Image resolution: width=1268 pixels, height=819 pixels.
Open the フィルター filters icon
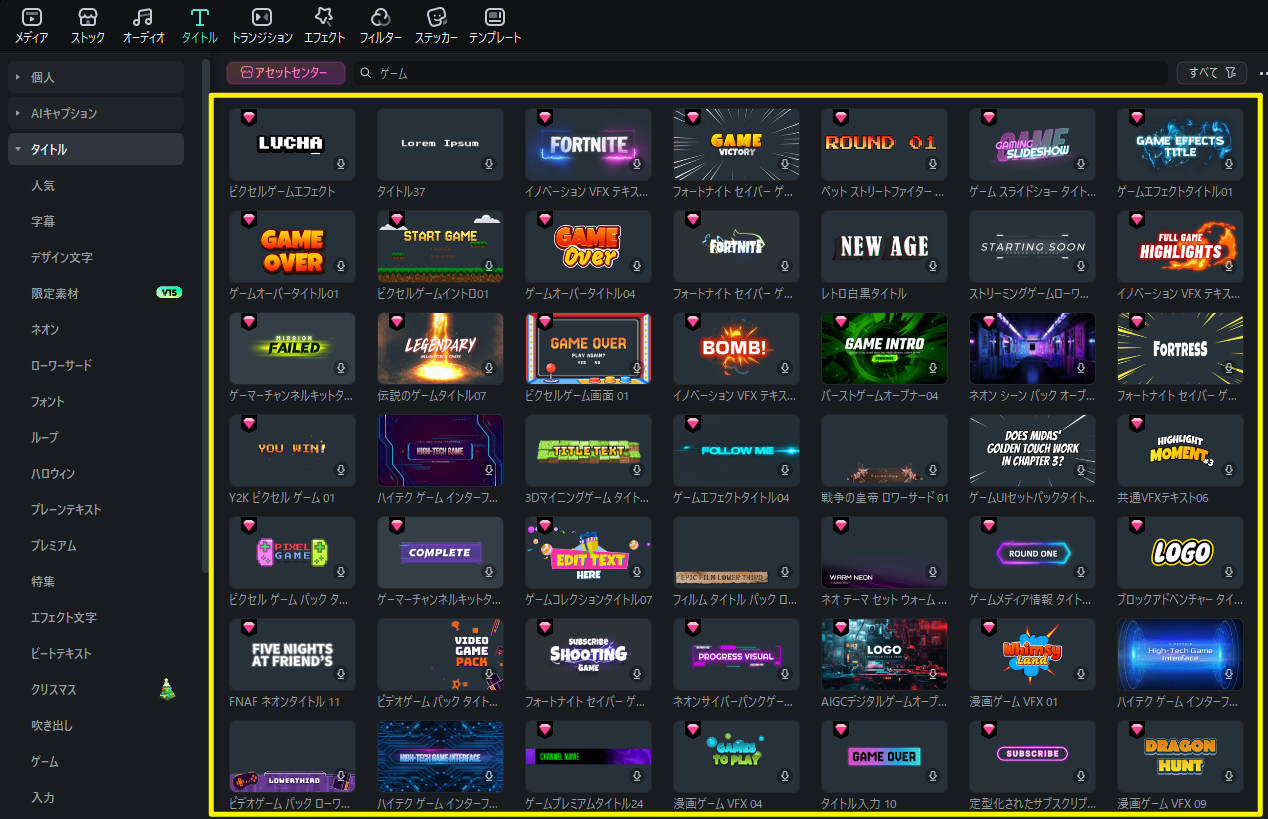(x=380, y=18)
